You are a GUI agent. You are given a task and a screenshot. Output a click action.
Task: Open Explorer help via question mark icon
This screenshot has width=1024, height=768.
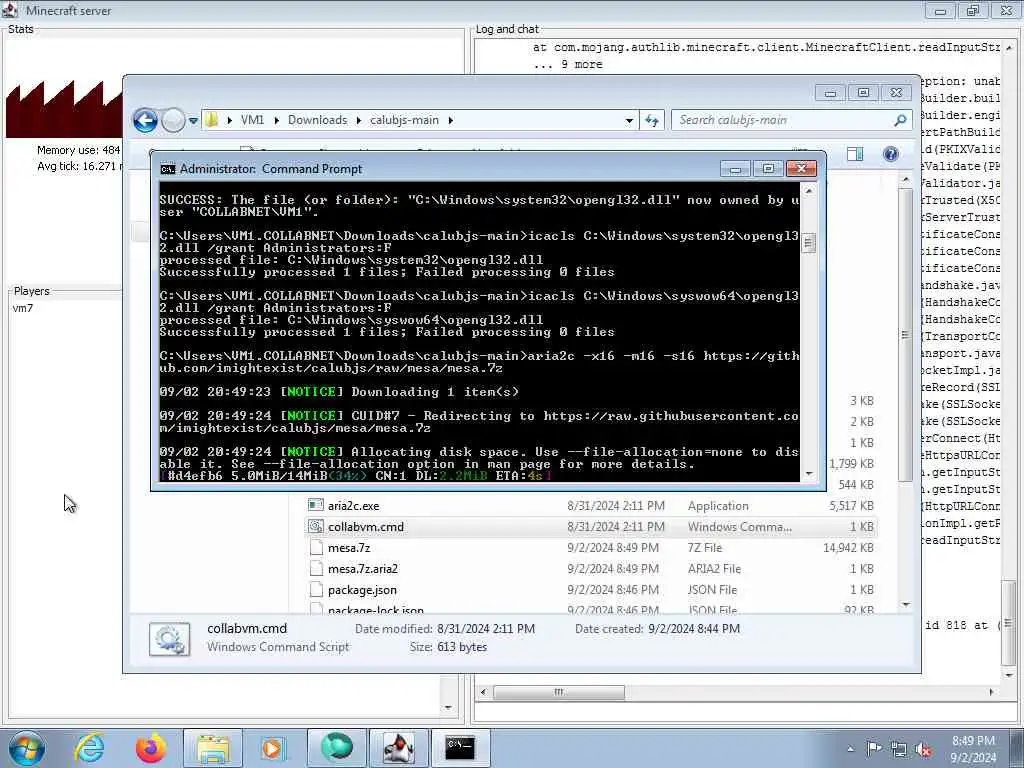coord(891,154)
